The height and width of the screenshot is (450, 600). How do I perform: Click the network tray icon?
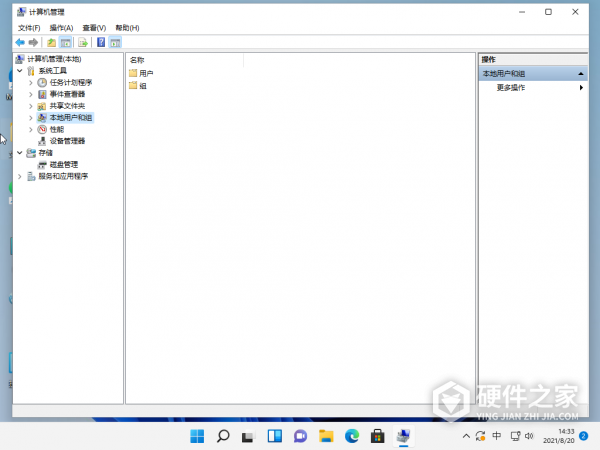(515, 436)
